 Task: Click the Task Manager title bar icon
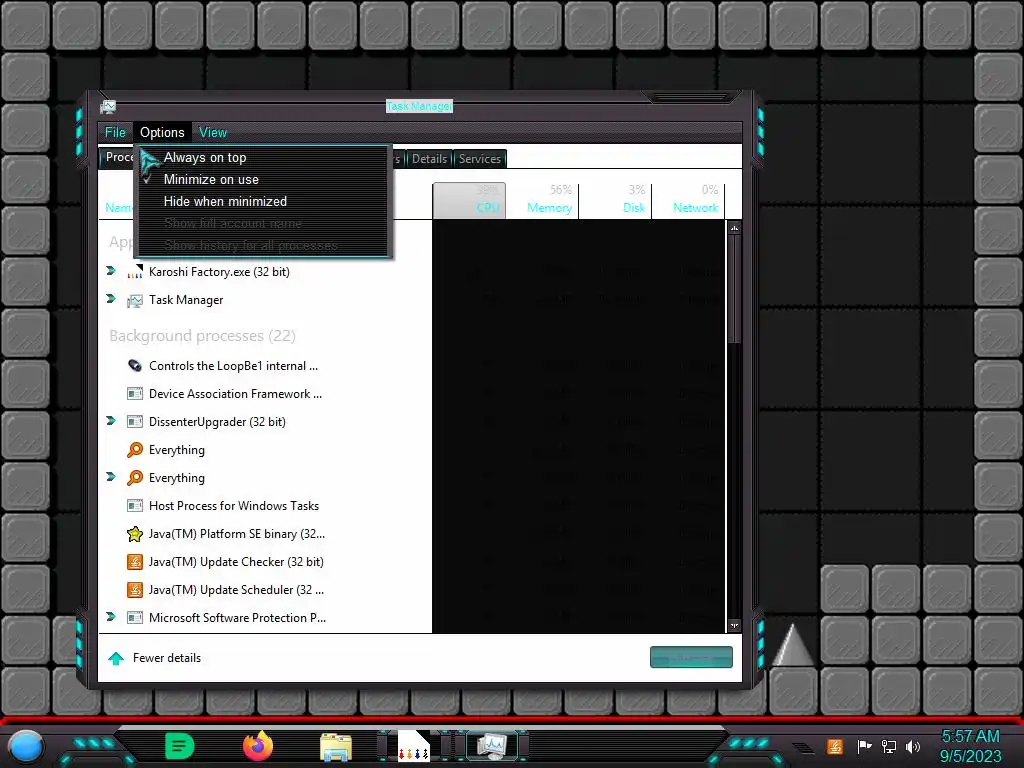point(108,106)
